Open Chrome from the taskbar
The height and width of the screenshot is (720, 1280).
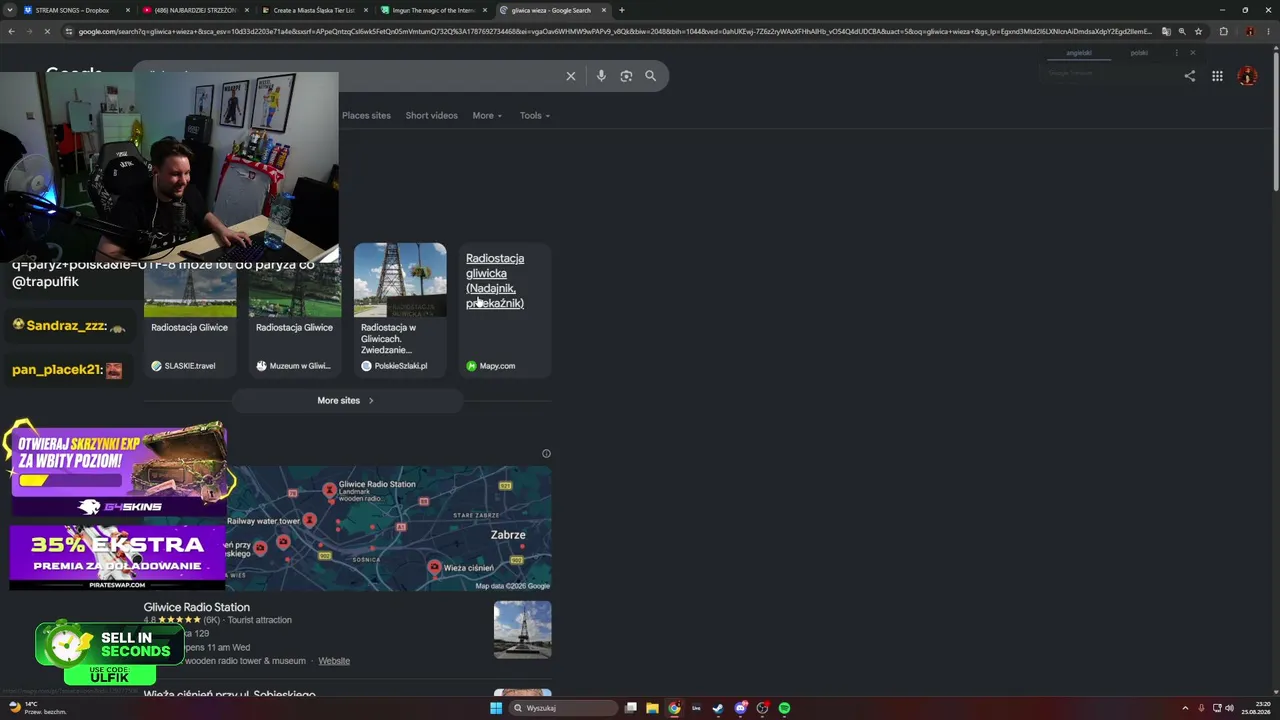coord(674,708)
